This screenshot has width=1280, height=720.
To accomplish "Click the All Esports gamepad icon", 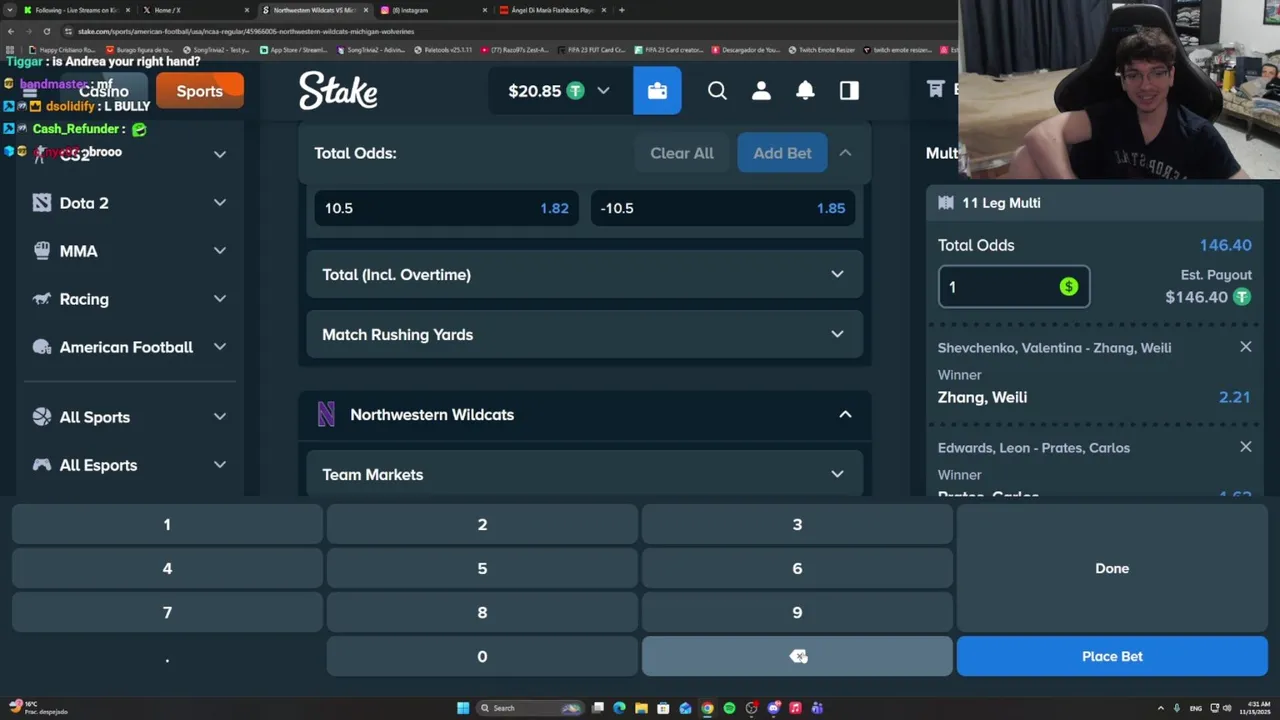I will (x=42, y=465).
